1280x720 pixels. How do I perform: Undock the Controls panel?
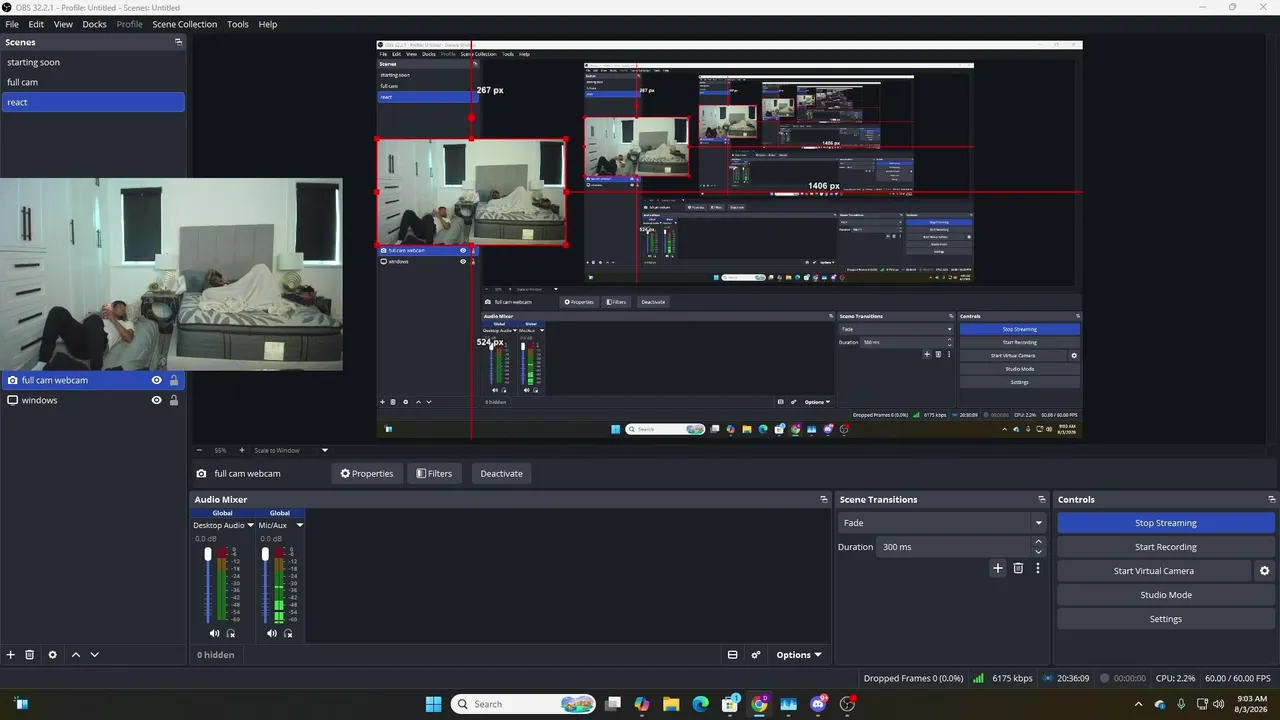1271,499
